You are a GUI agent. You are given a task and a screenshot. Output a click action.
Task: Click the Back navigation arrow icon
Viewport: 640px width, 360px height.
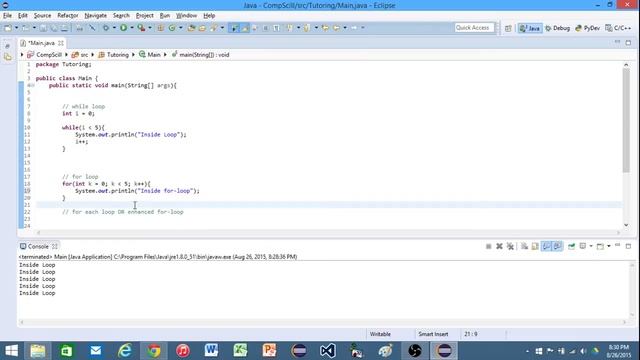[336, 28]
